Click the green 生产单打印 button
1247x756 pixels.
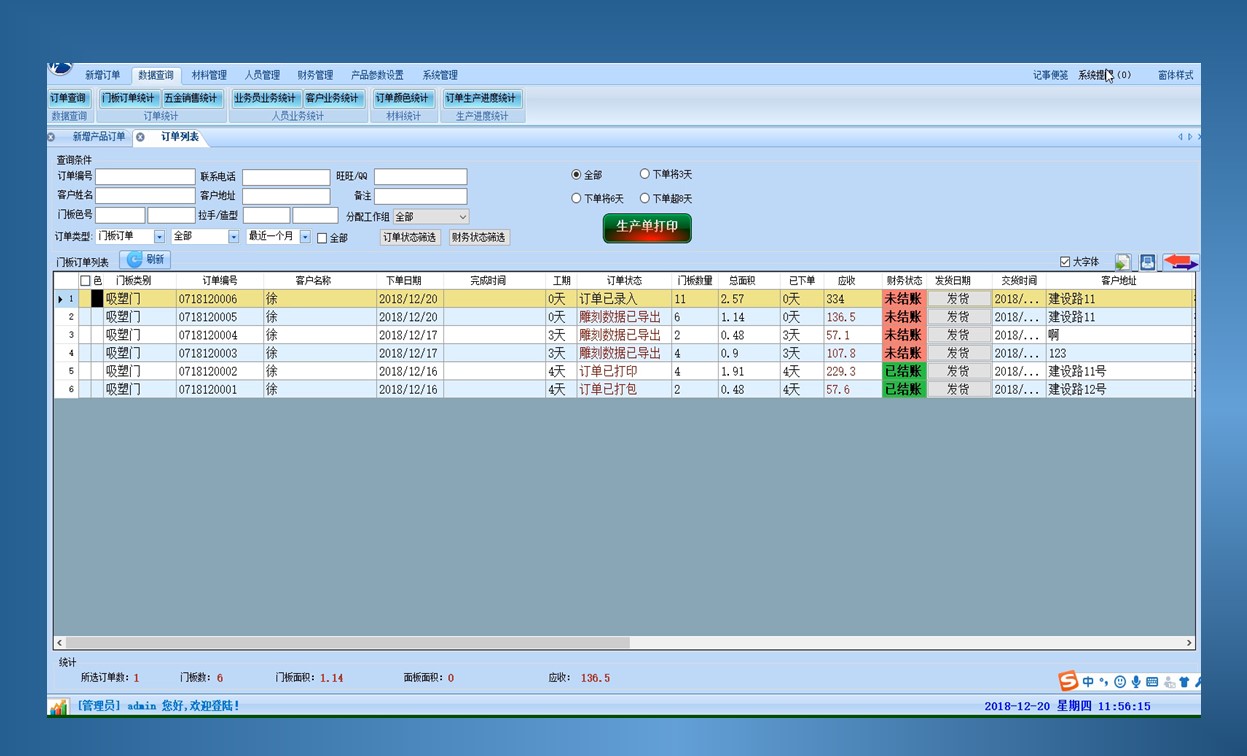pos(647,227)
